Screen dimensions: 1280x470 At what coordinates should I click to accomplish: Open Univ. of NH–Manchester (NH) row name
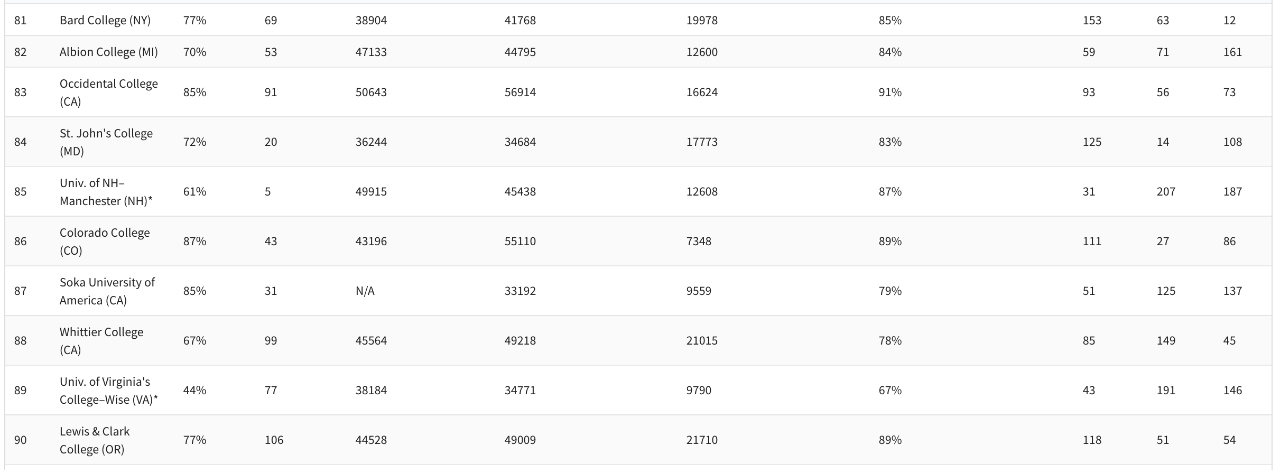coord(106,191)
